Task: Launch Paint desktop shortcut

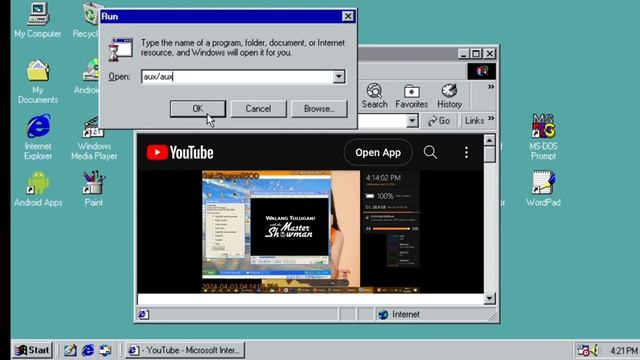Action: (93, 189)
